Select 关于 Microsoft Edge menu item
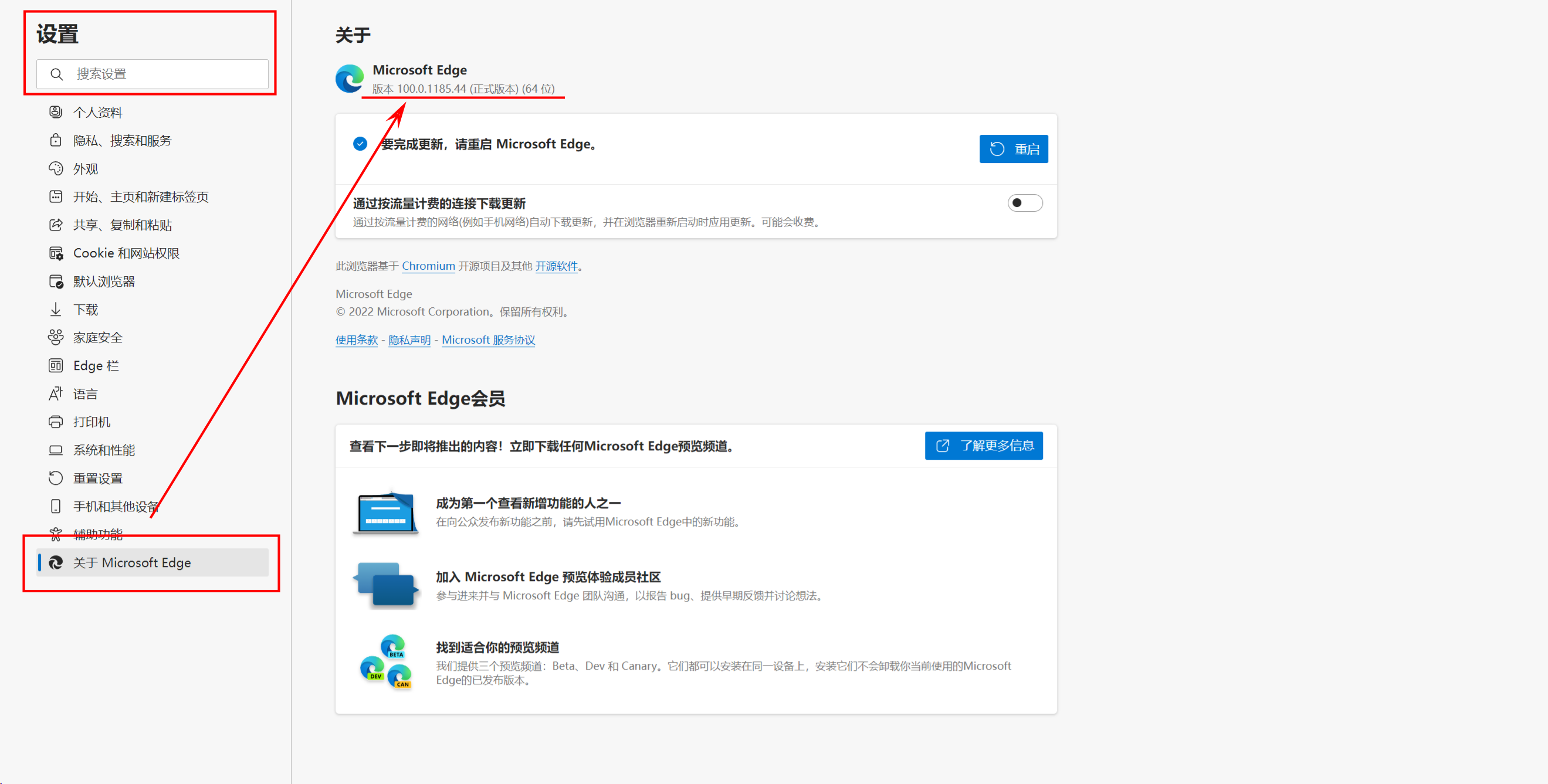The image size is (1548, 784). [152, 562]
